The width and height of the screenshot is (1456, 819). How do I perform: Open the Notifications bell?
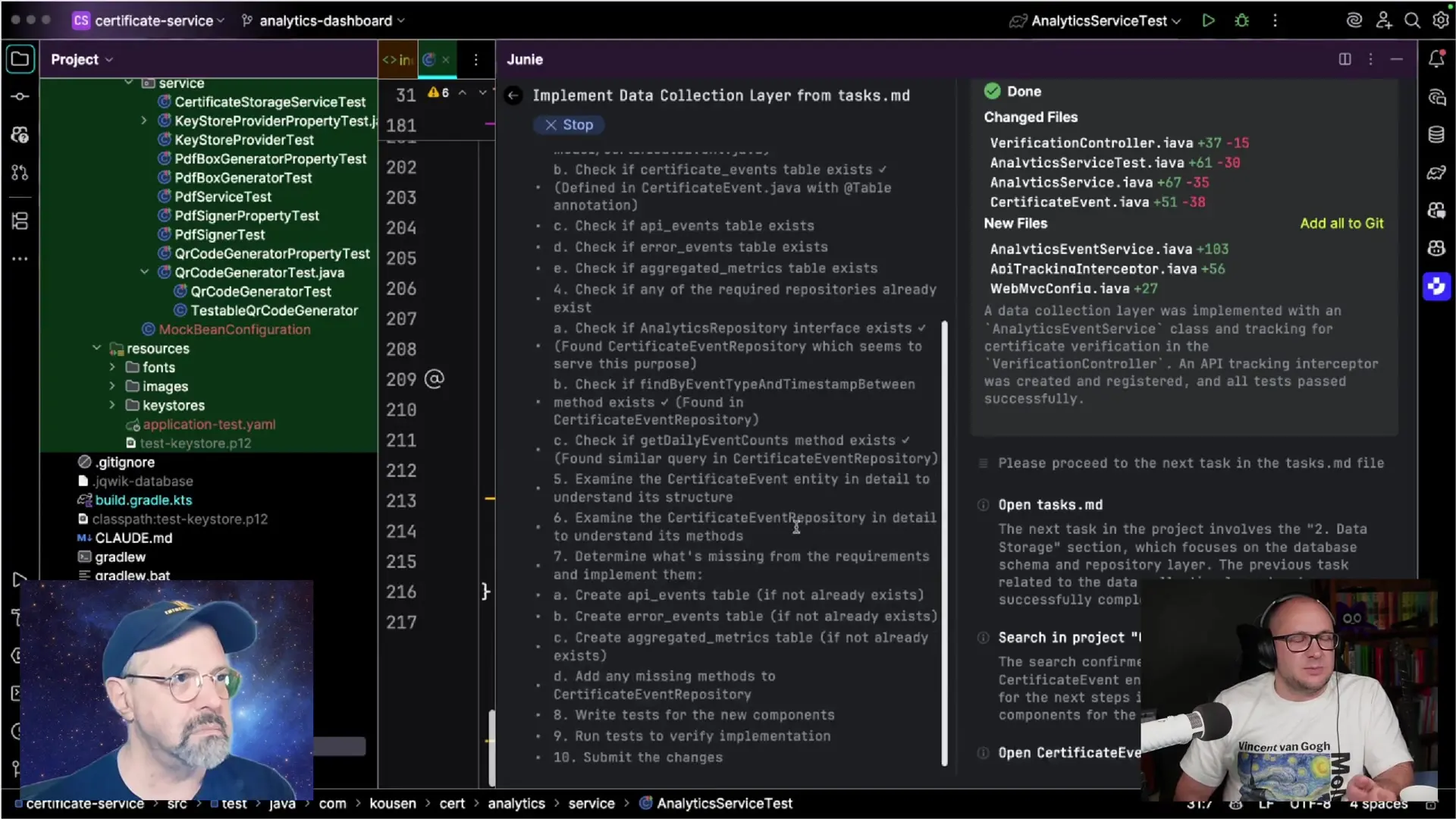tap(1436, 58)
